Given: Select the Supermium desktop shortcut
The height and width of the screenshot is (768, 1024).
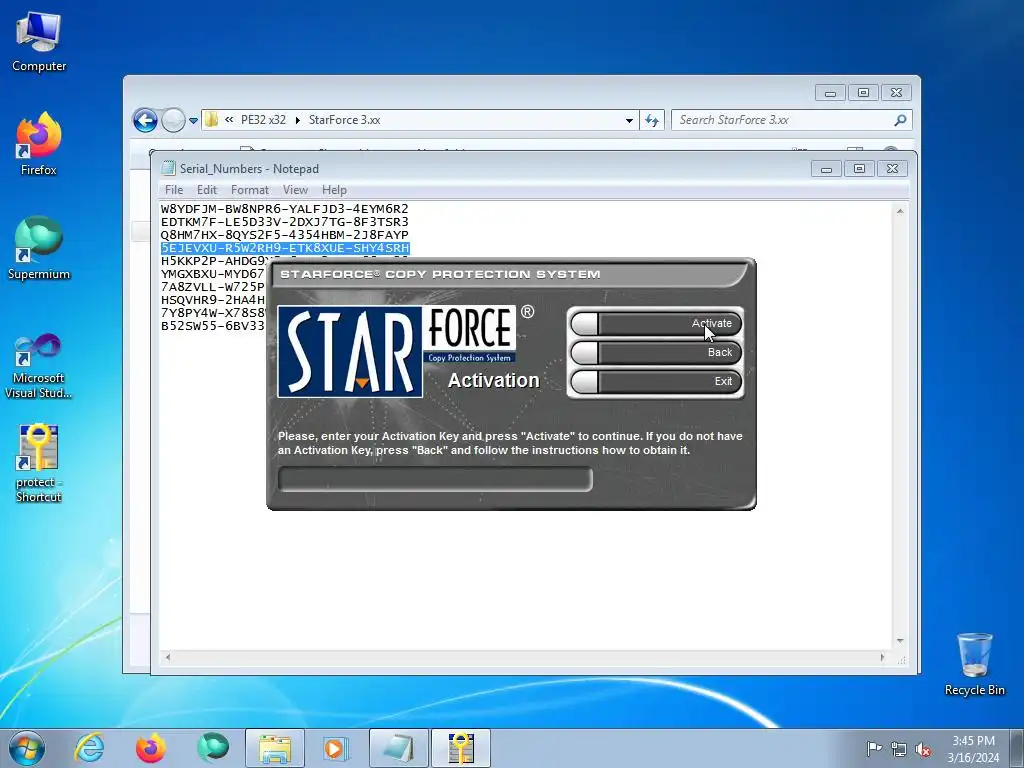Looking at the screenshot, I should coord(39,249).
